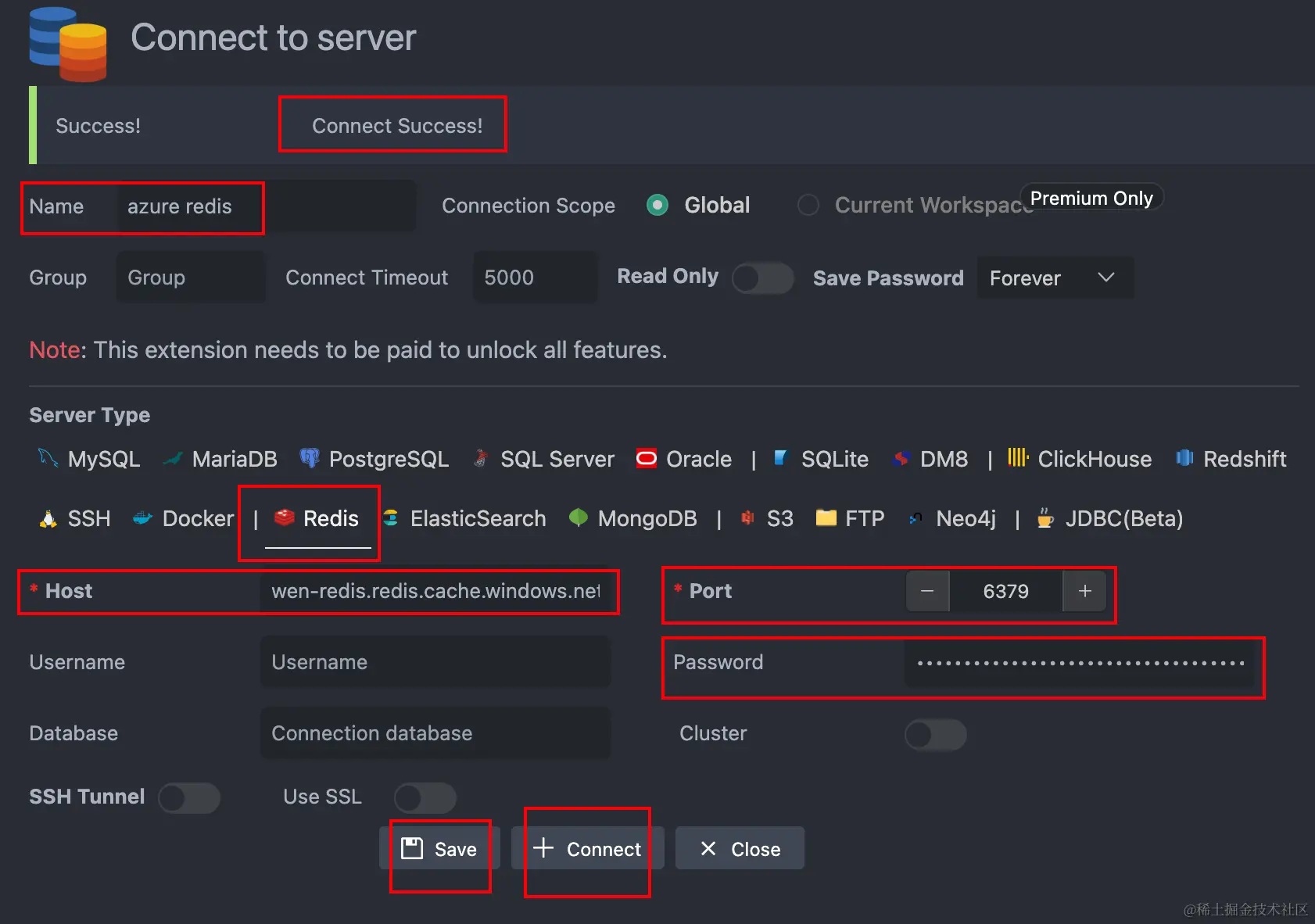Click the Connect button label
Image resolution: width=1315 pixels, height=924 pixels.
(604, 849)
